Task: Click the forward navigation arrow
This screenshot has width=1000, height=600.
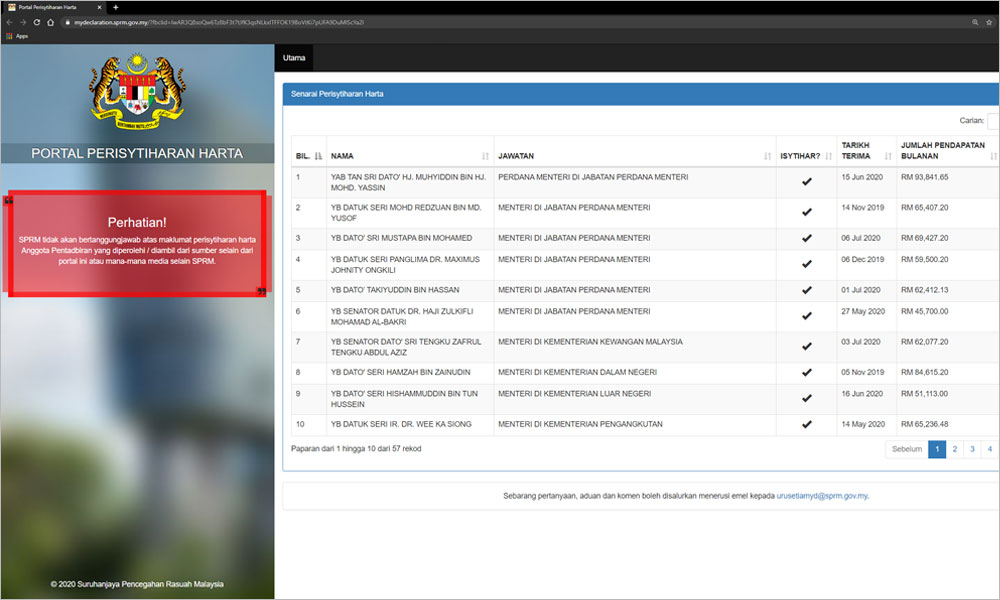Action: coord(23,21)
